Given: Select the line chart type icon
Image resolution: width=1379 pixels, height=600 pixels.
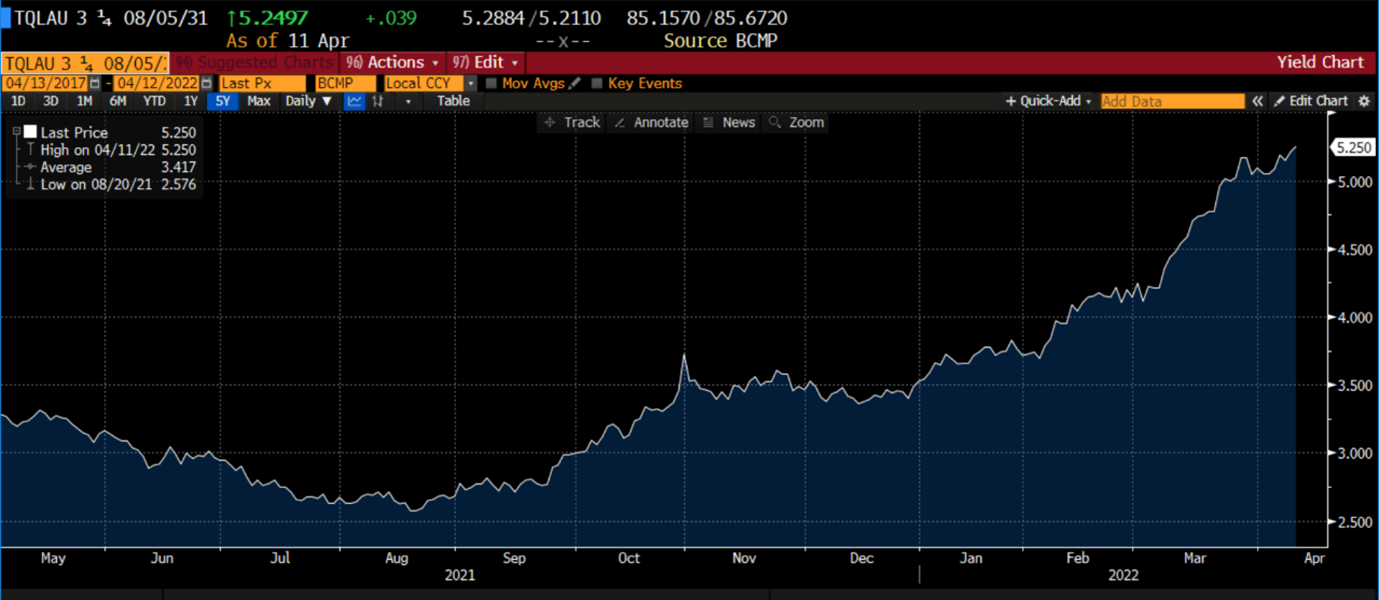Looking at the screenshot, I should pyautogui.click(x=354, y=101).
